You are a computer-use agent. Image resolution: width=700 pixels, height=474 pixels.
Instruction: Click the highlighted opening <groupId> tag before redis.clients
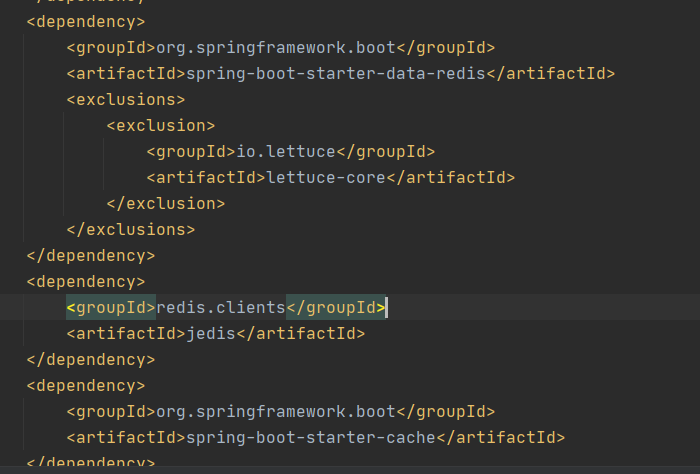point(111,308)
